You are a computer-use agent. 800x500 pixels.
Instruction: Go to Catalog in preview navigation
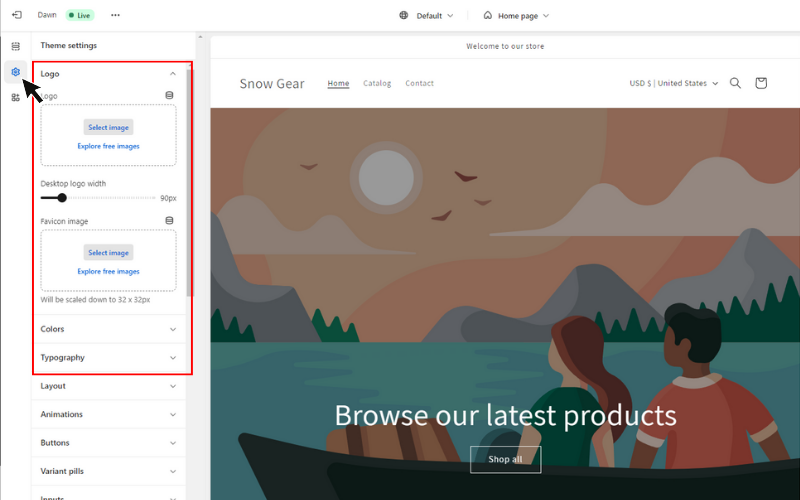pos(377,83)
